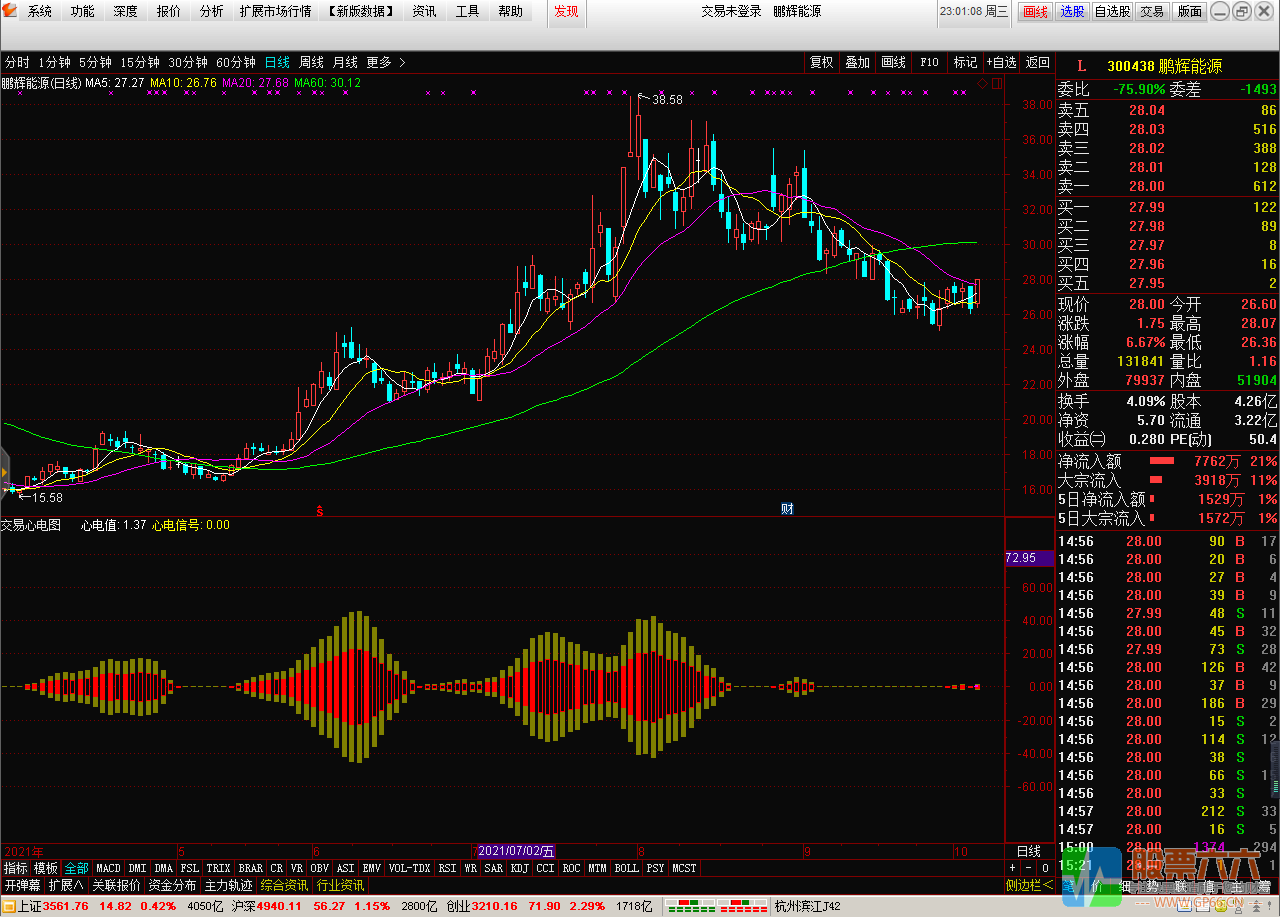The width and height of the screenshot is (1280, 917).
Task: Click the 交易 trading button
Action: (1152, 11)
